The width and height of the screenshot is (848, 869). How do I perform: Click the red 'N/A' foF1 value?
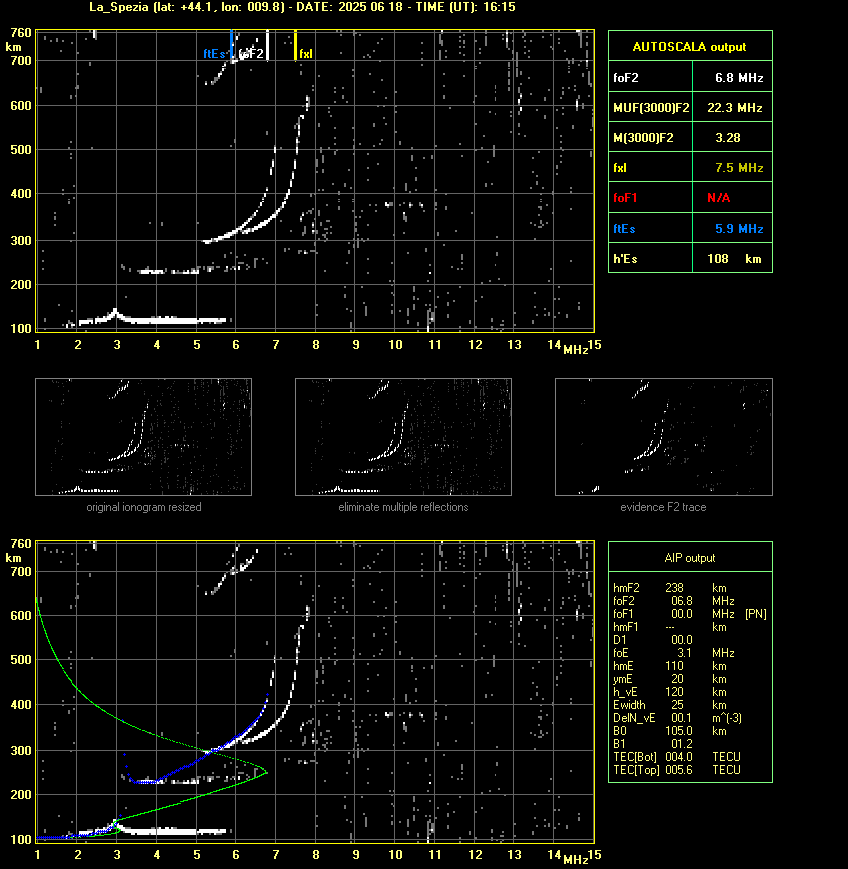coord(719,198)
